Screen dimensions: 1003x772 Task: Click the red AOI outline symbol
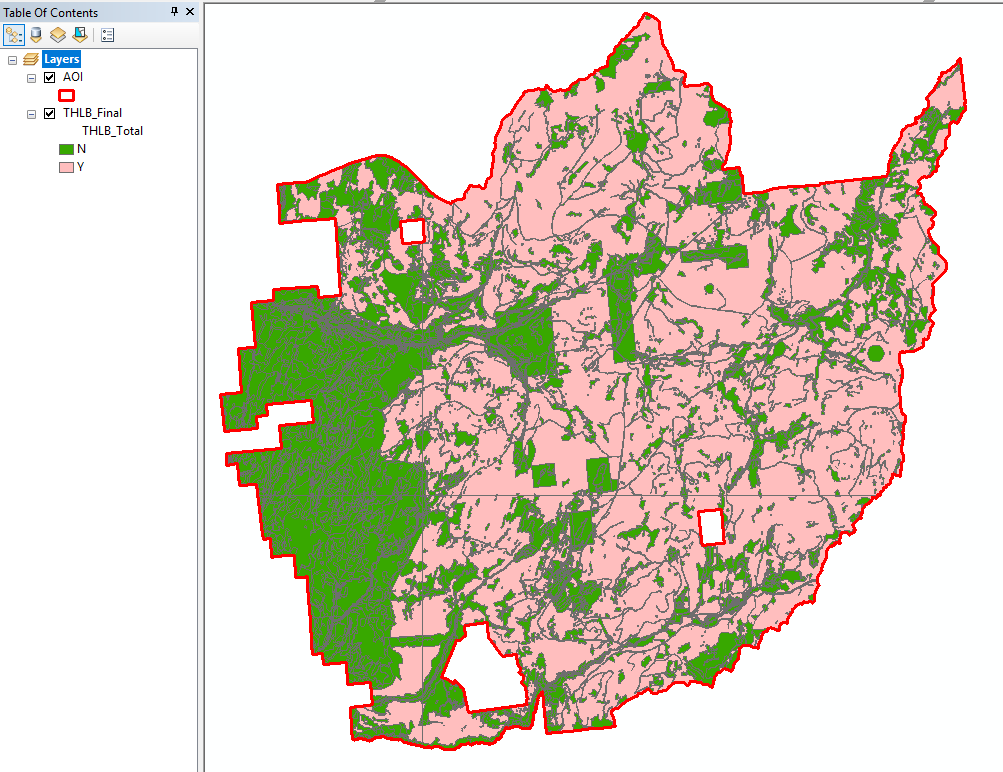click(67, 95)
